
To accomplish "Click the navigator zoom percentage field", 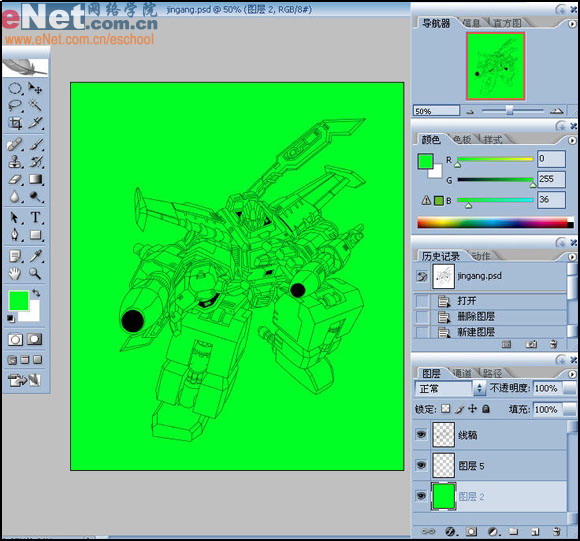I will [436, 111].
